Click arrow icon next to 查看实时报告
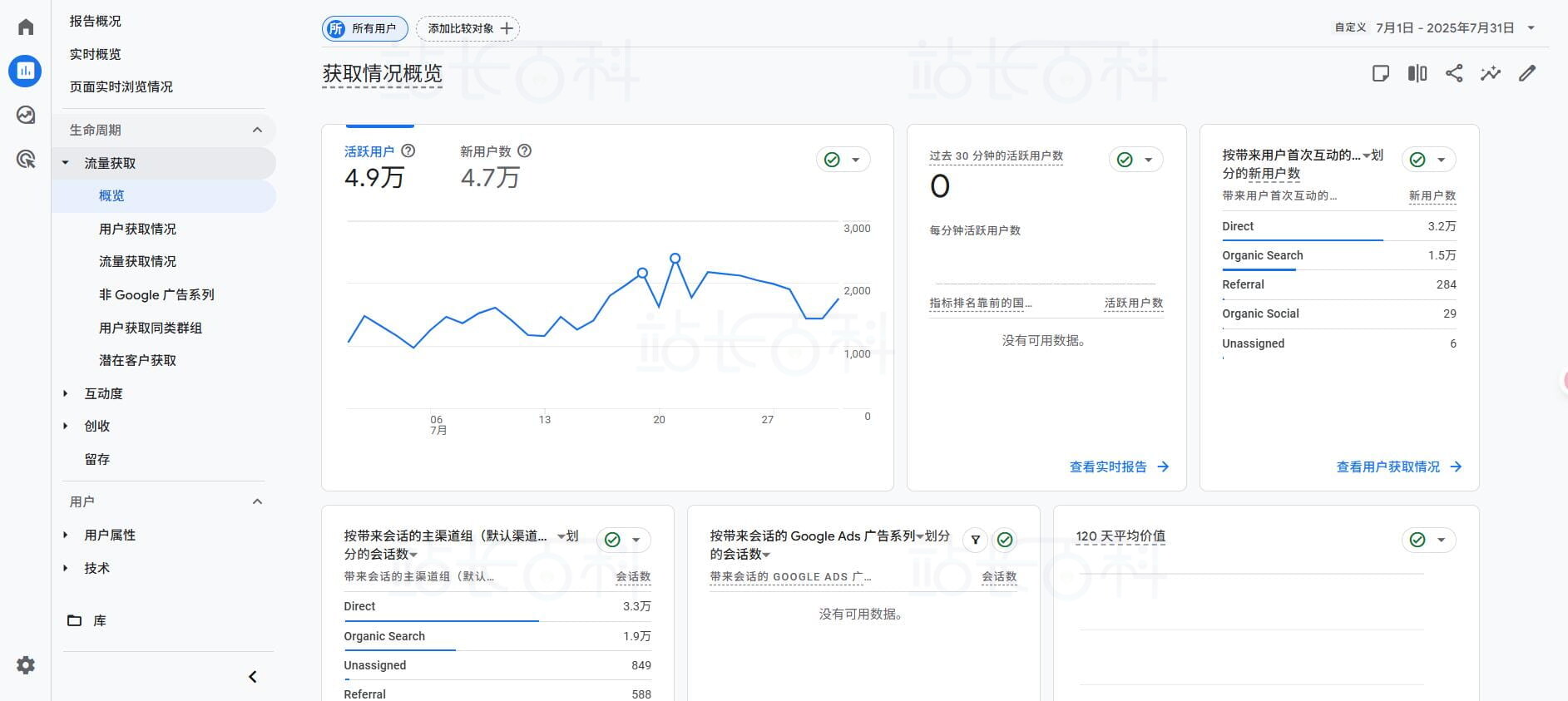1568x701 pixels. tap(1163, 467)
